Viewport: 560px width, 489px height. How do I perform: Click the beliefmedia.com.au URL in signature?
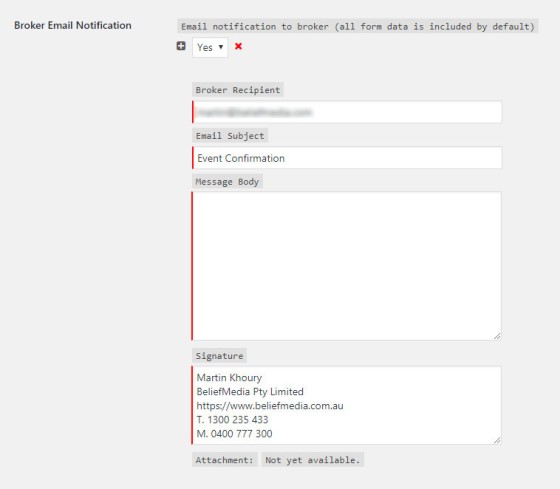coord(270,406)
